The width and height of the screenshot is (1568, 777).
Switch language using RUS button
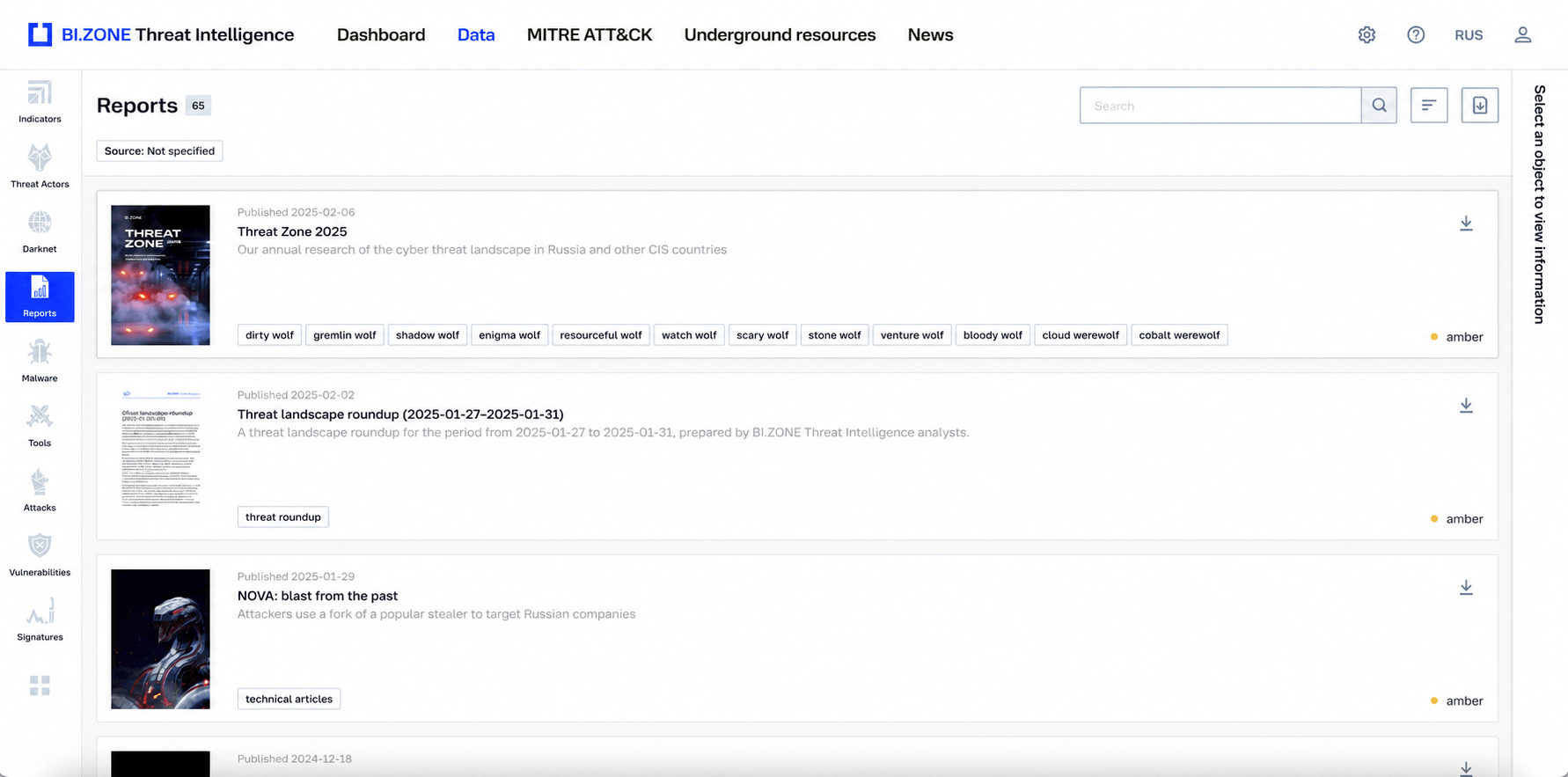click(1469, 35)
